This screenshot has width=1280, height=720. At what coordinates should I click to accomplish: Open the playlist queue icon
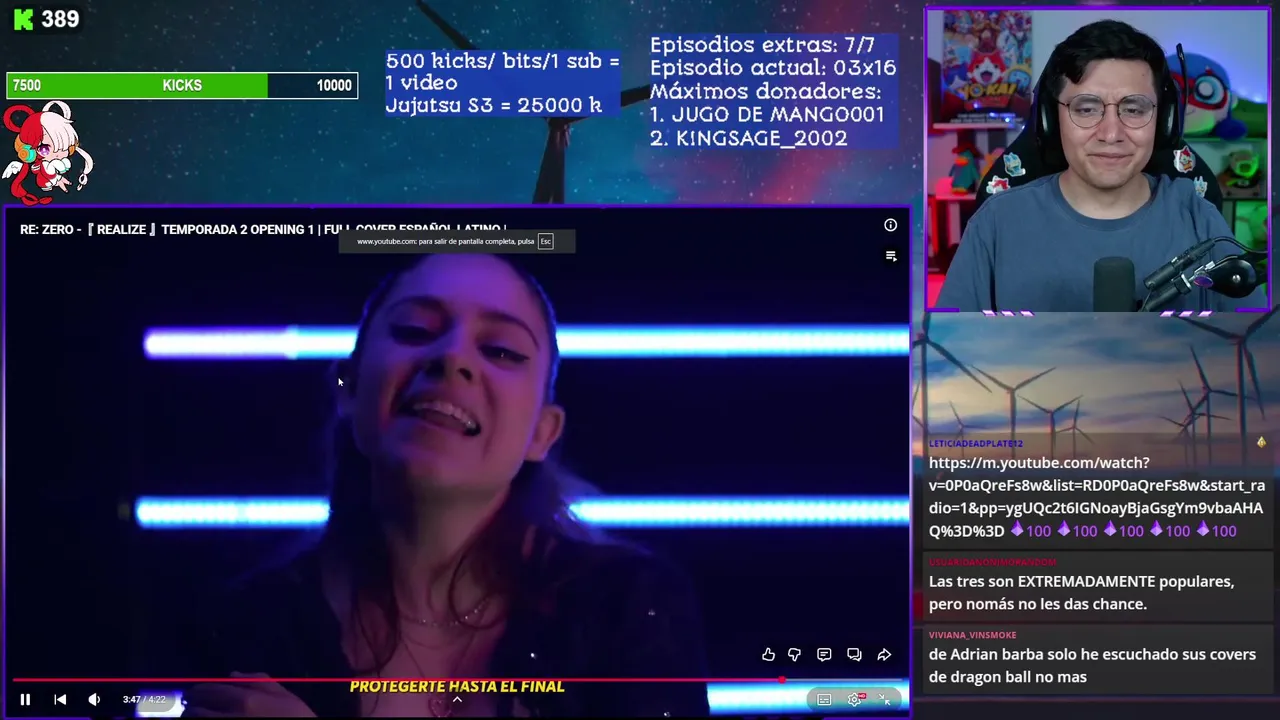(891, 256)
